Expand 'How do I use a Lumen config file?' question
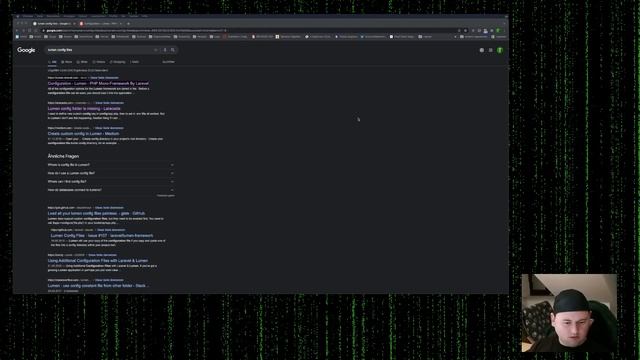This screenshot has height=360, width=640. [111, 173]
